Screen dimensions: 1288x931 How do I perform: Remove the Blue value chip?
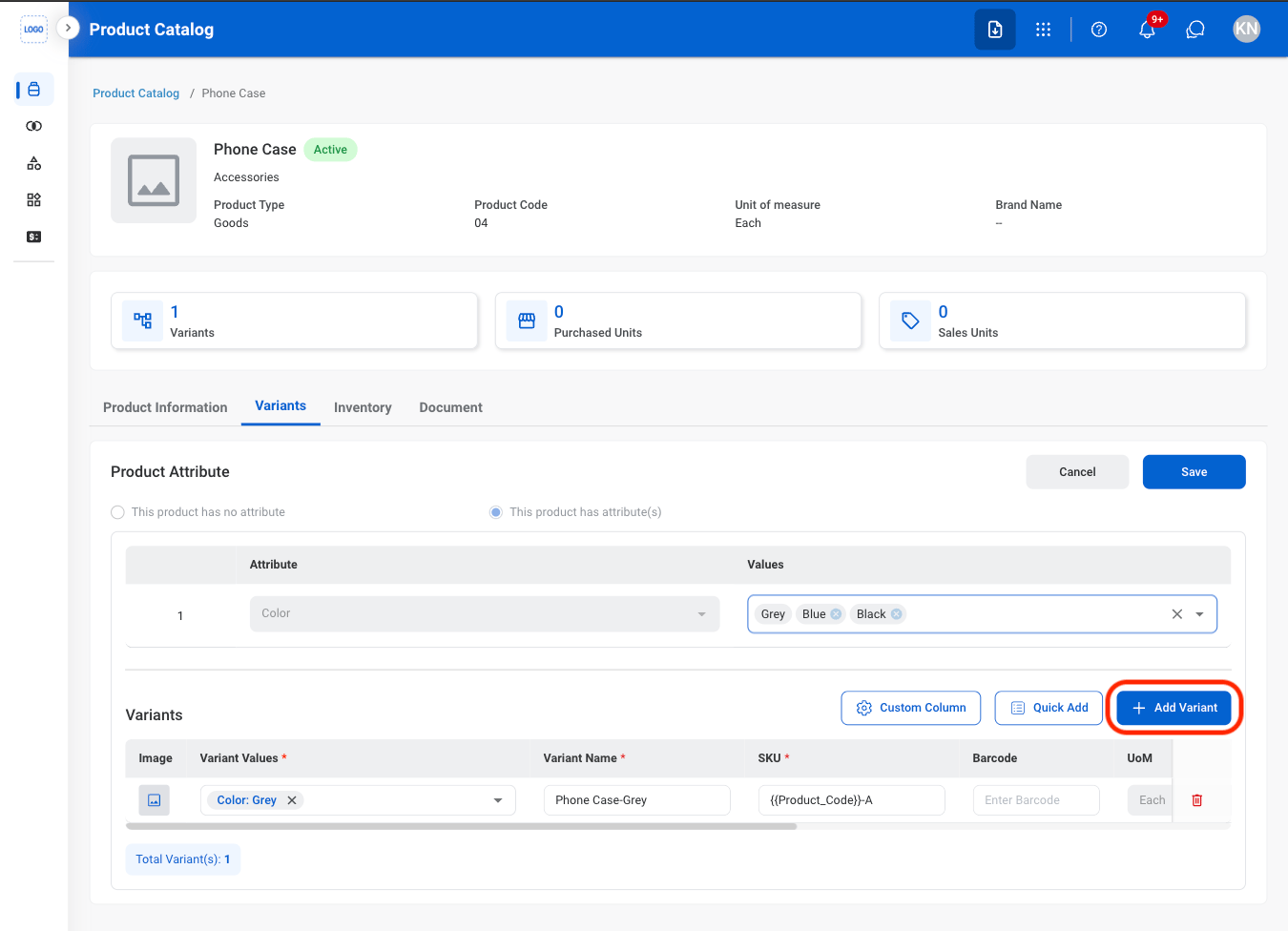pos(836,614)
